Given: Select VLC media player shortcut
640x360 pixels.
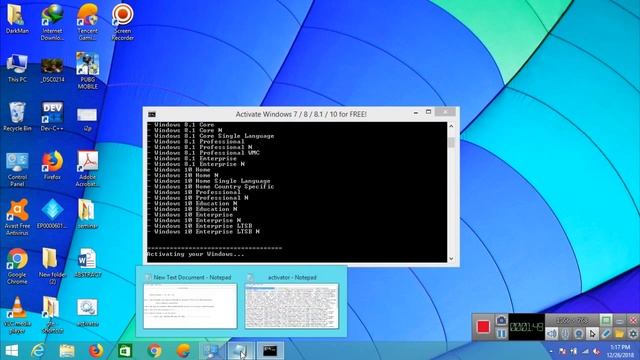Looking at the screenshot, I should click(x=17, y=315).
